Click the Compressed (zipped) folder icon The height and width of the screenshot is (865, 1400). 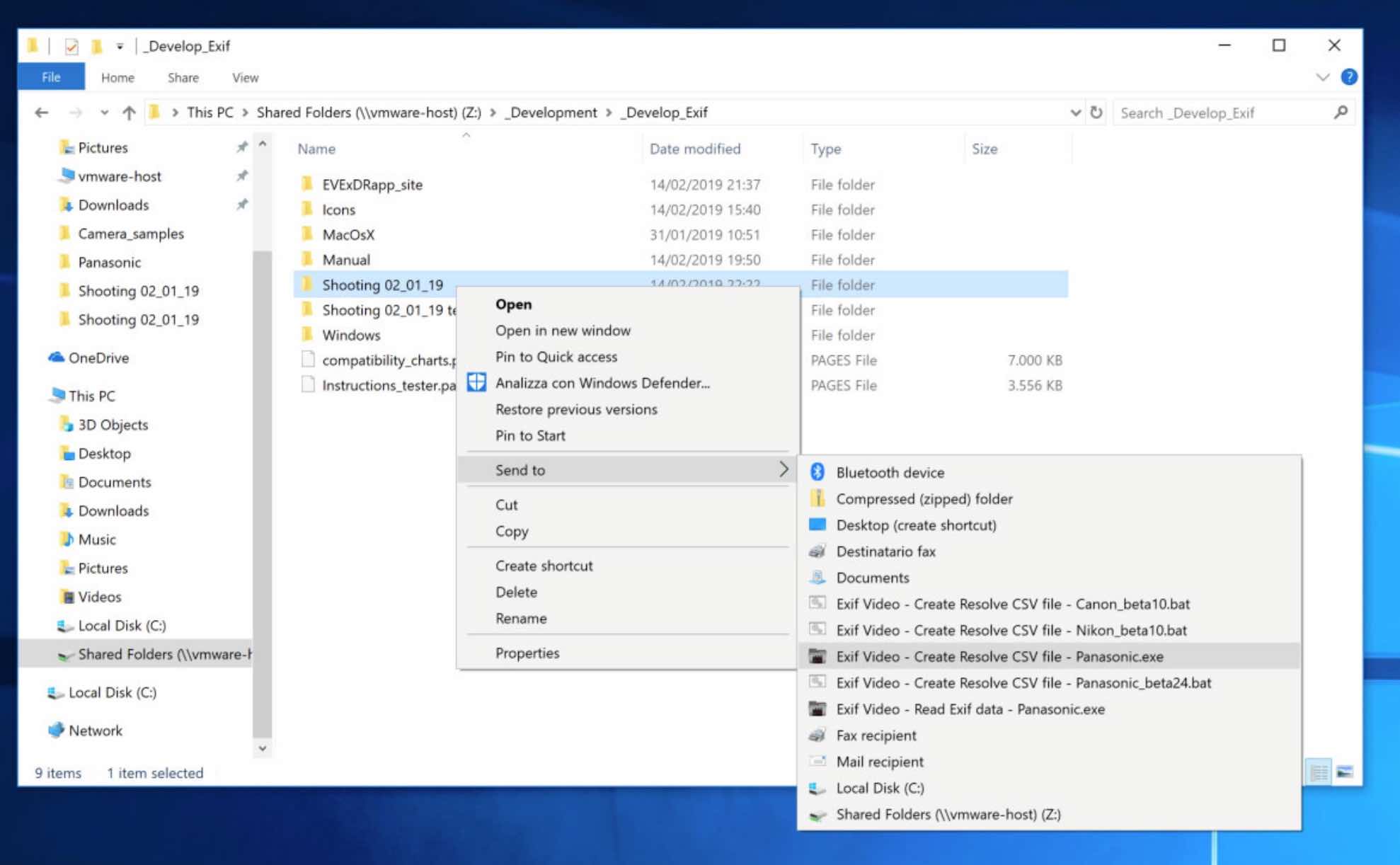(x=817, y=498)
